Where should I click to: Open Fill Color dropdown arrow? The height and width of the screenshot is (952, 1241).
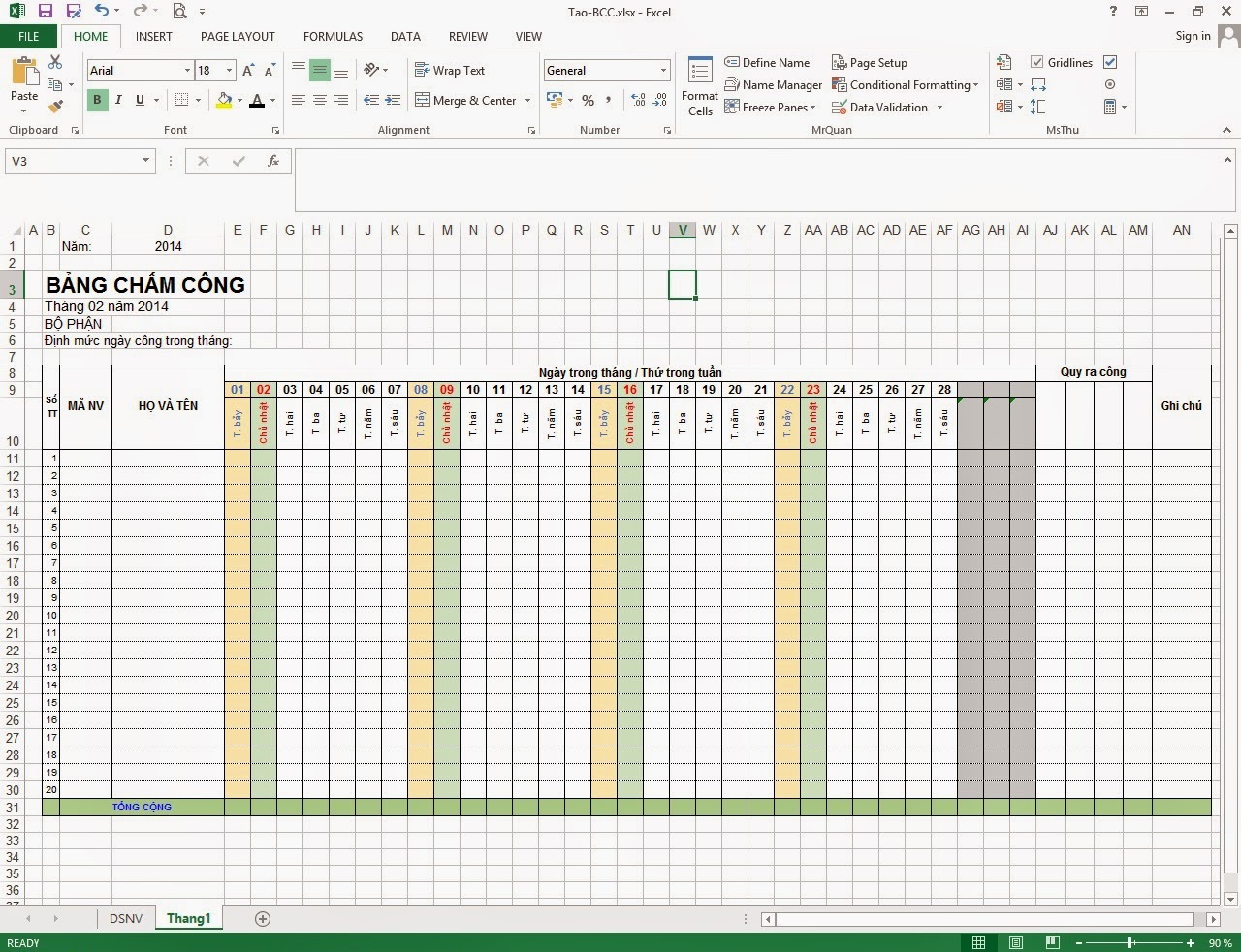click(239, 100)
